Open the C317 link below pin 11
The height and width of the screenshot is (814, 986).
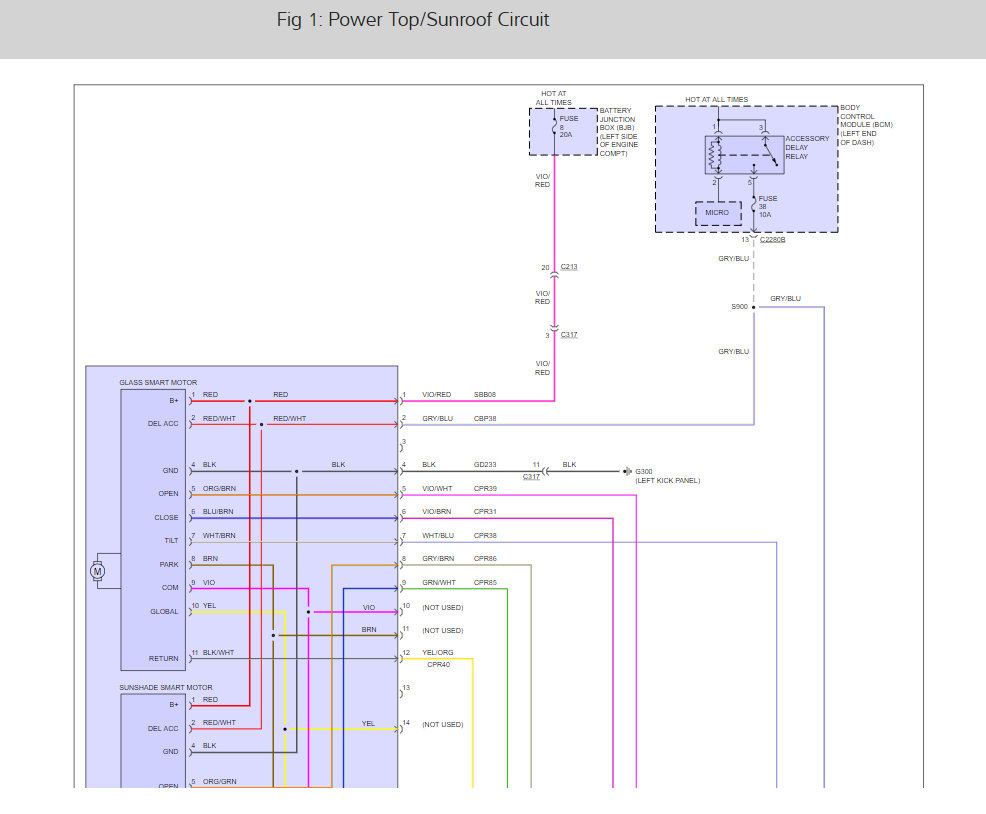[x=531, y=477]
